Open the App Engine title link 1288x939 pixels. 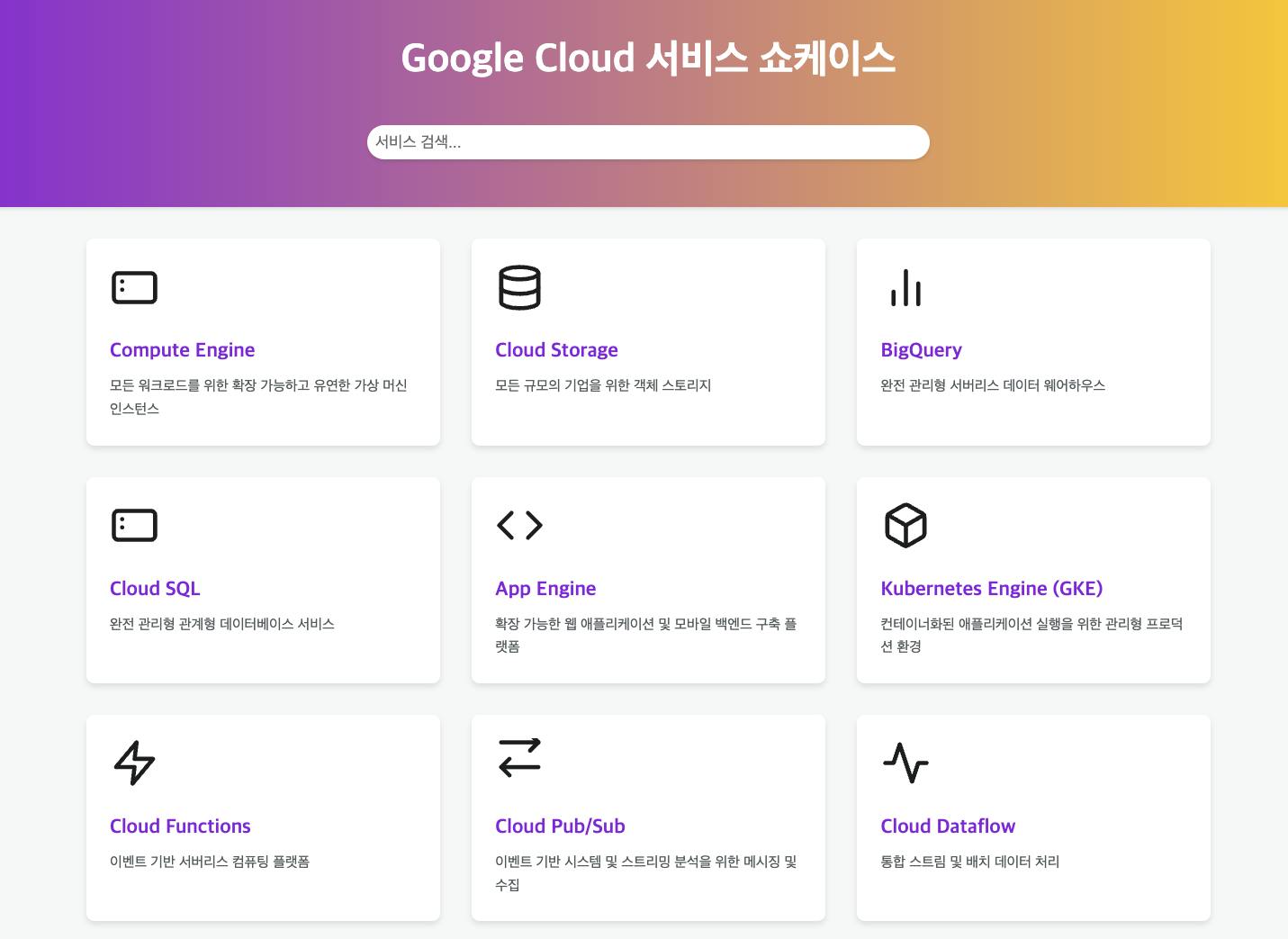545,589
